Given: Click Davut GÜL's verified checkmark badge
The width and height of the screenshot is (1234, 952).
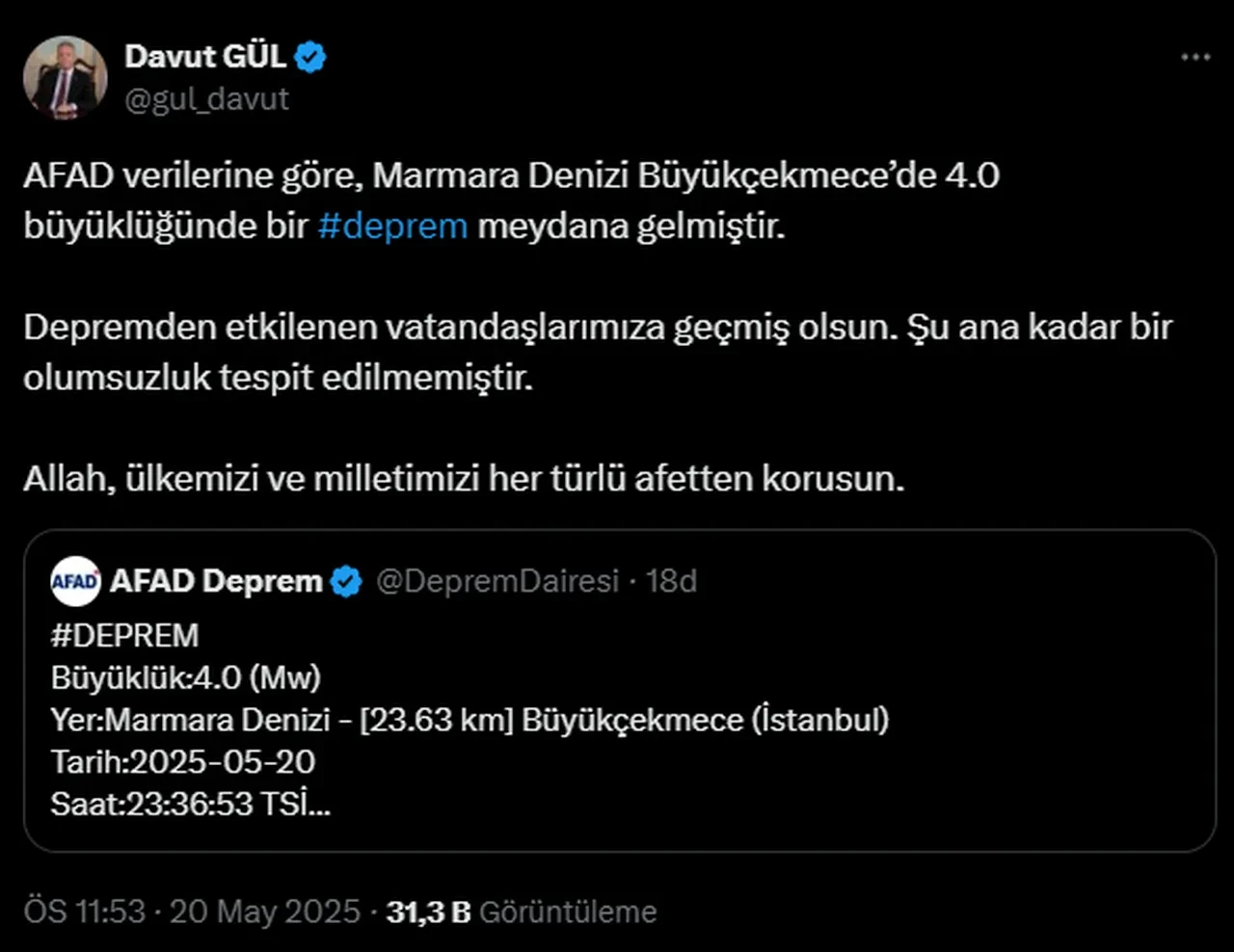Looking at the screenshot, I should [308, 57].
